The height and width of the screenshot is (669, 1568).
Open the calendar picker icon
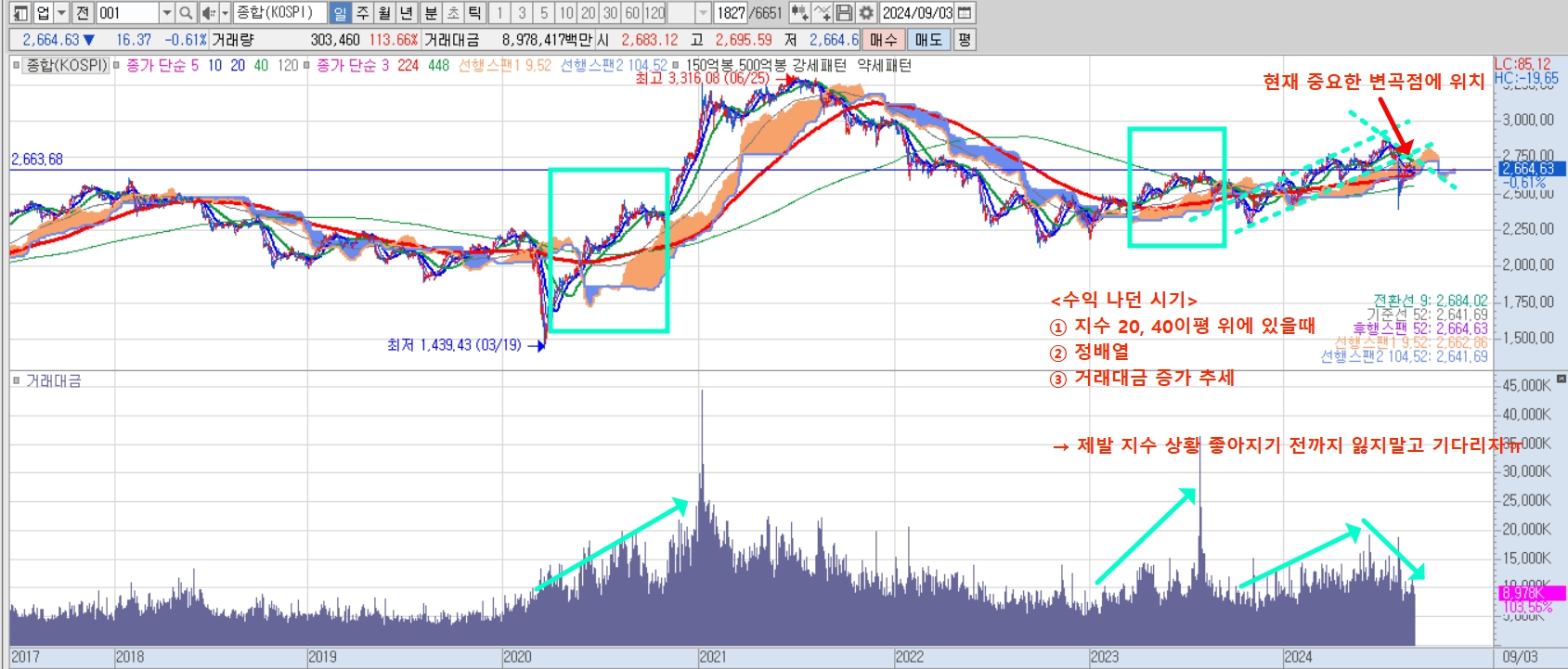click(x=965, y=13)
